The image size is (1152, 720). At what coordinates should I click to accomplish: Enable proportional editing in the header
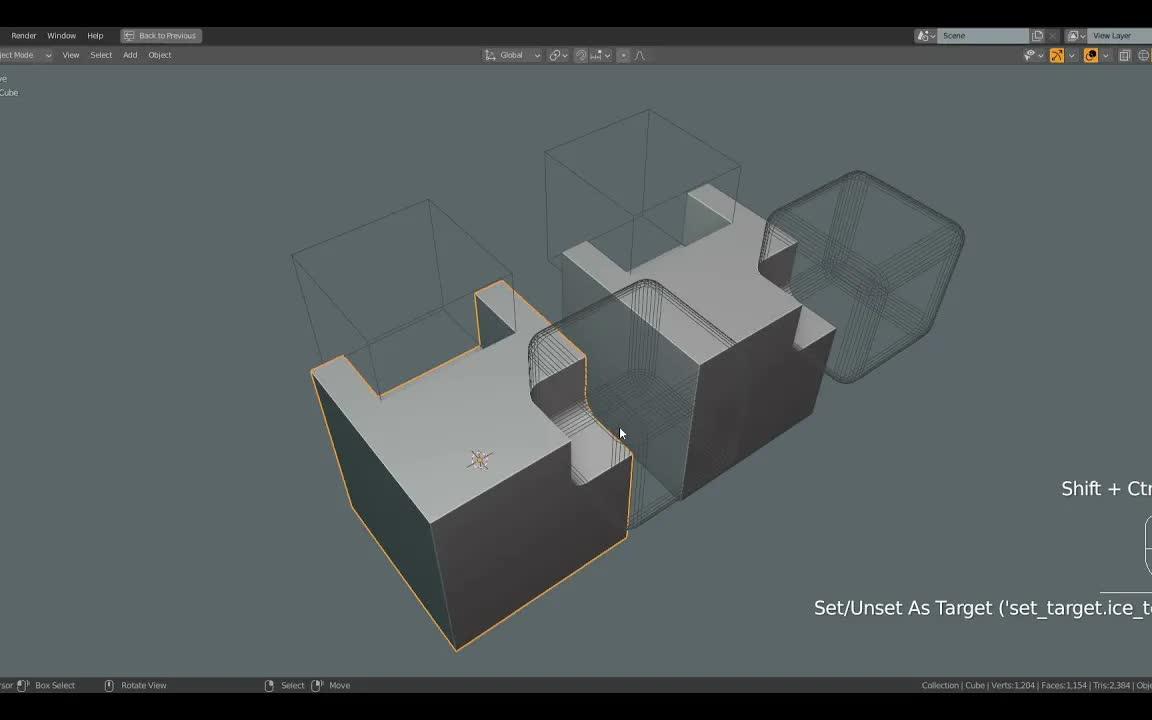click(x=624, y=55)
